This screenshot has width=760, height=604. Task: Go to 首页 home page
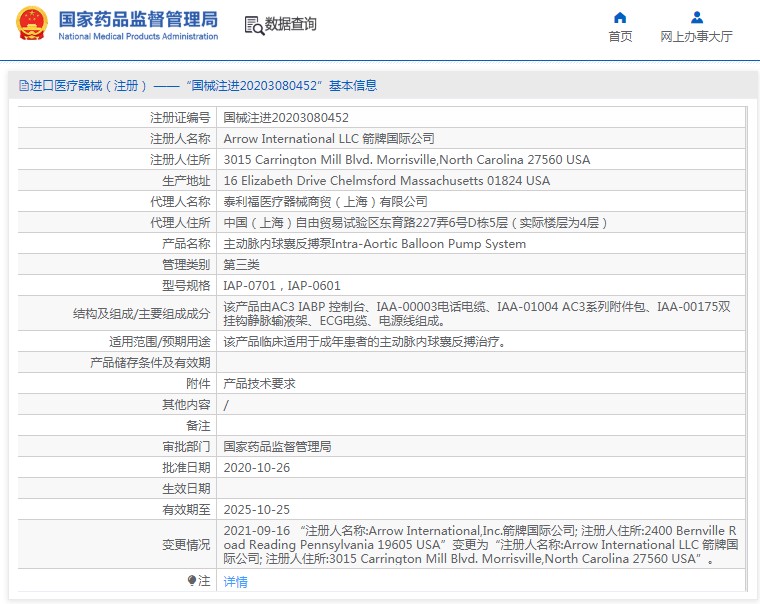620,36
